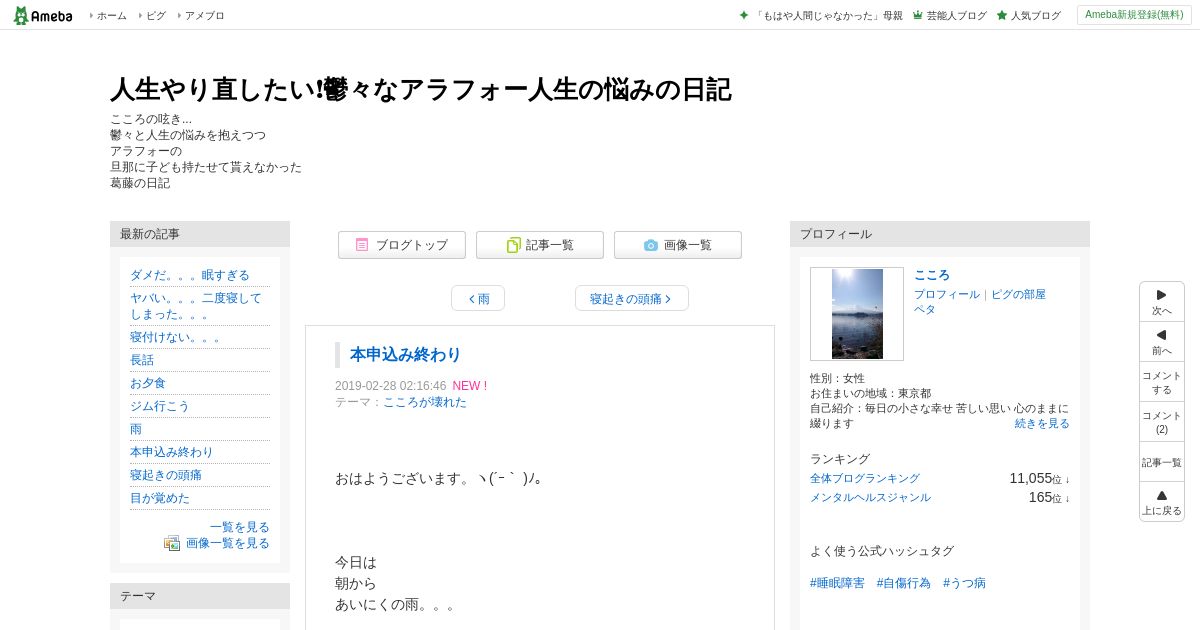Click コメントする in floating panel
Image resolution: width=1200 pixels, height=630 pixels.
(1162, 382)
